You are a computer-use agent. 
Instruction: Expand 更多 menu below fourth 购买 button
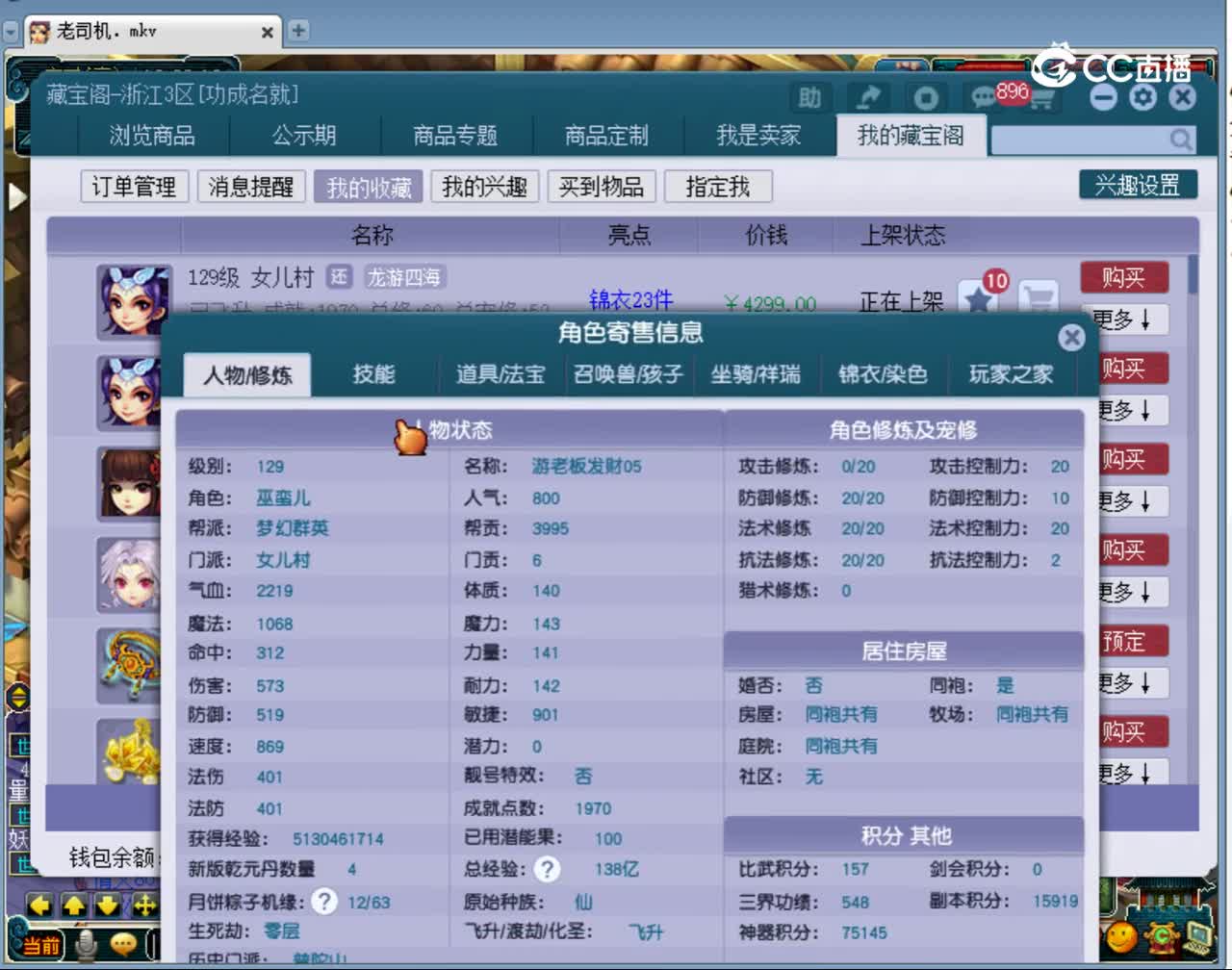tap(1132, 592)
